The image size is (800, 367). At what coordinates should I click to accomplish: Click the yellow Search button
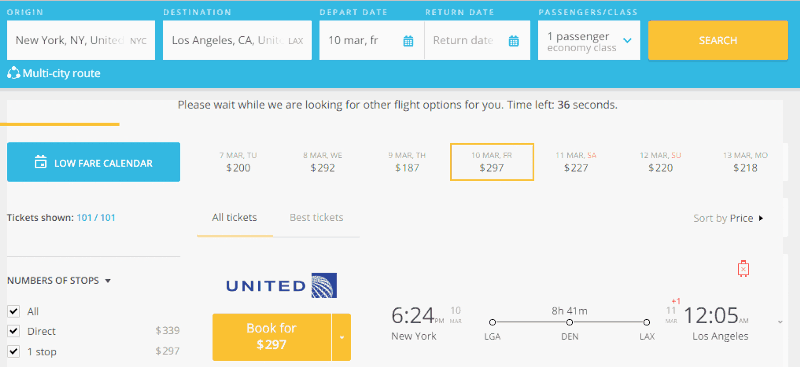coord(718,41)
